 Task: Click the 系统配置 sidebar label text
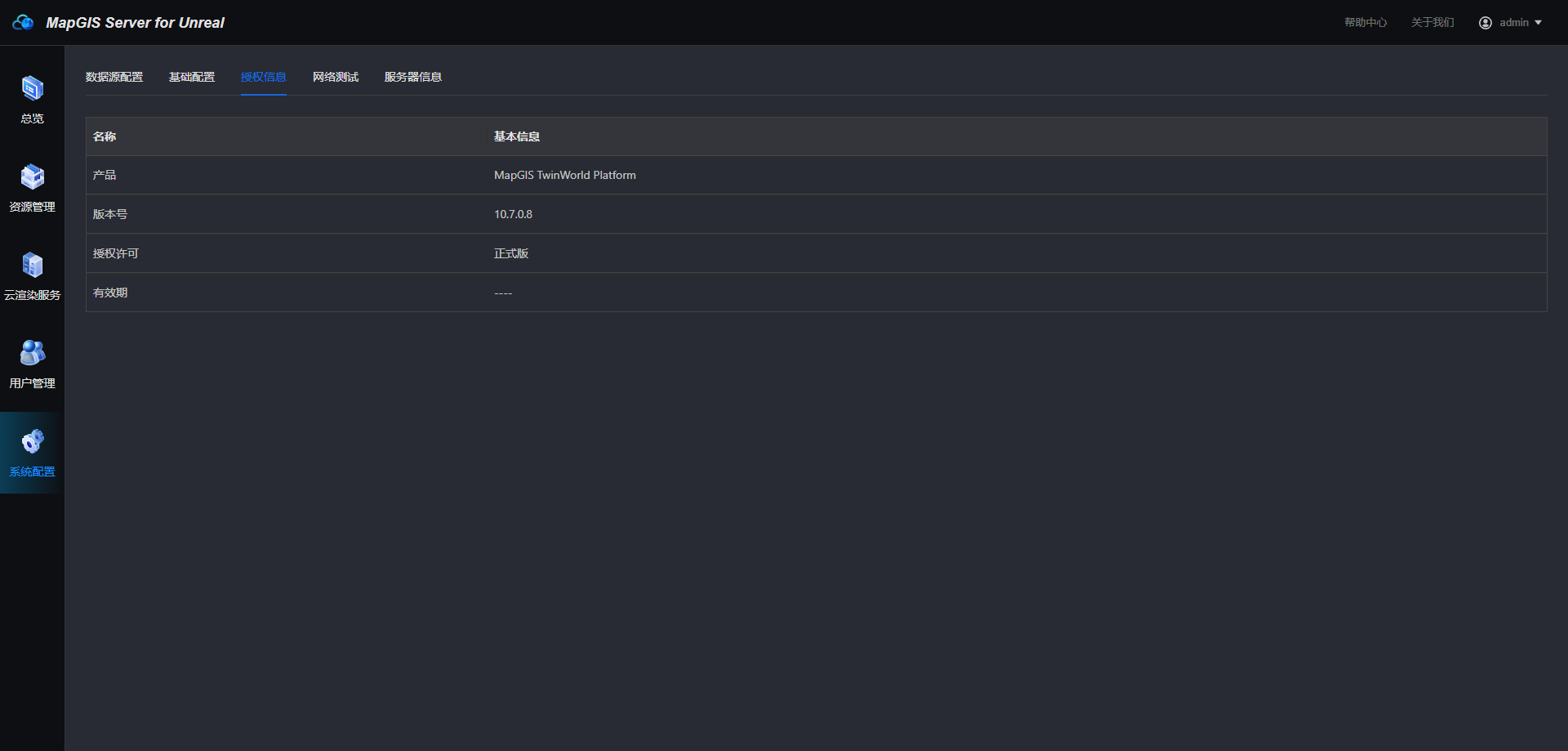click(32, 472)
